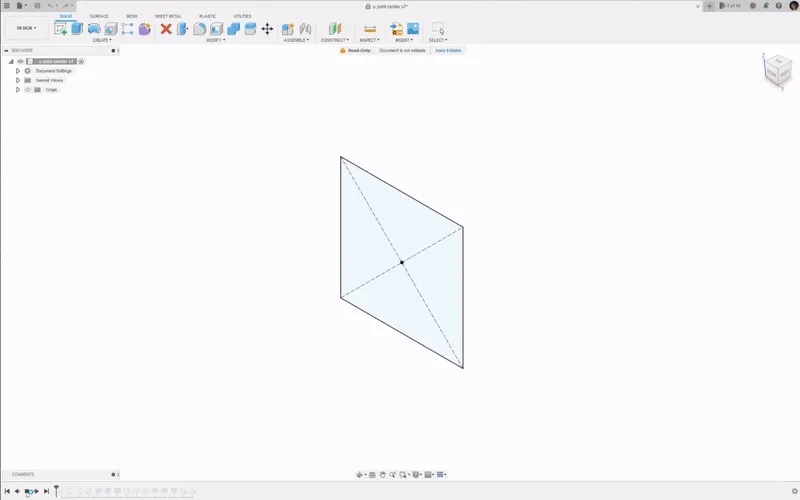The image size is (800, 500).
Task: Open the user profile avatar
Action: (x=794, y=6)
